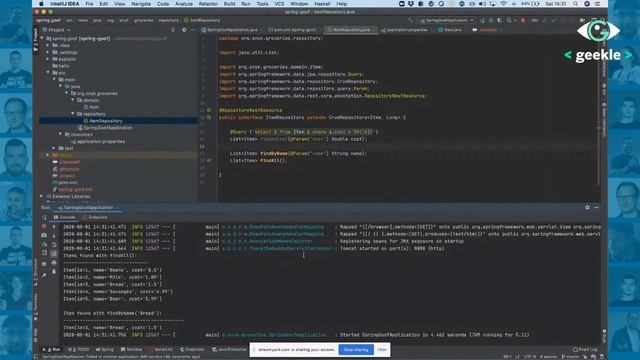This screenshot has width=640, height=360.
Task: Click the Wi-Fi icon in menu bar
Action: coord(503,4)
